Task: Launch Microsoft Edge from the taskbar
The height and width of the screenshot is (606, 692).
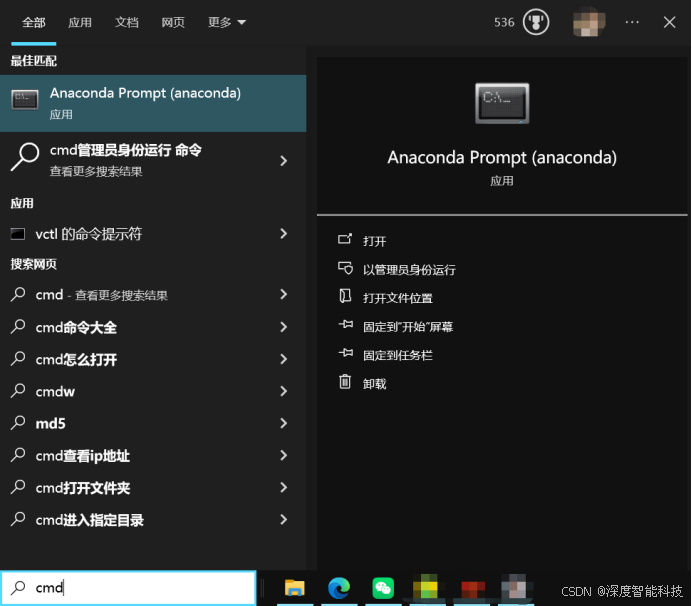Action: click(x=339, y=588)
